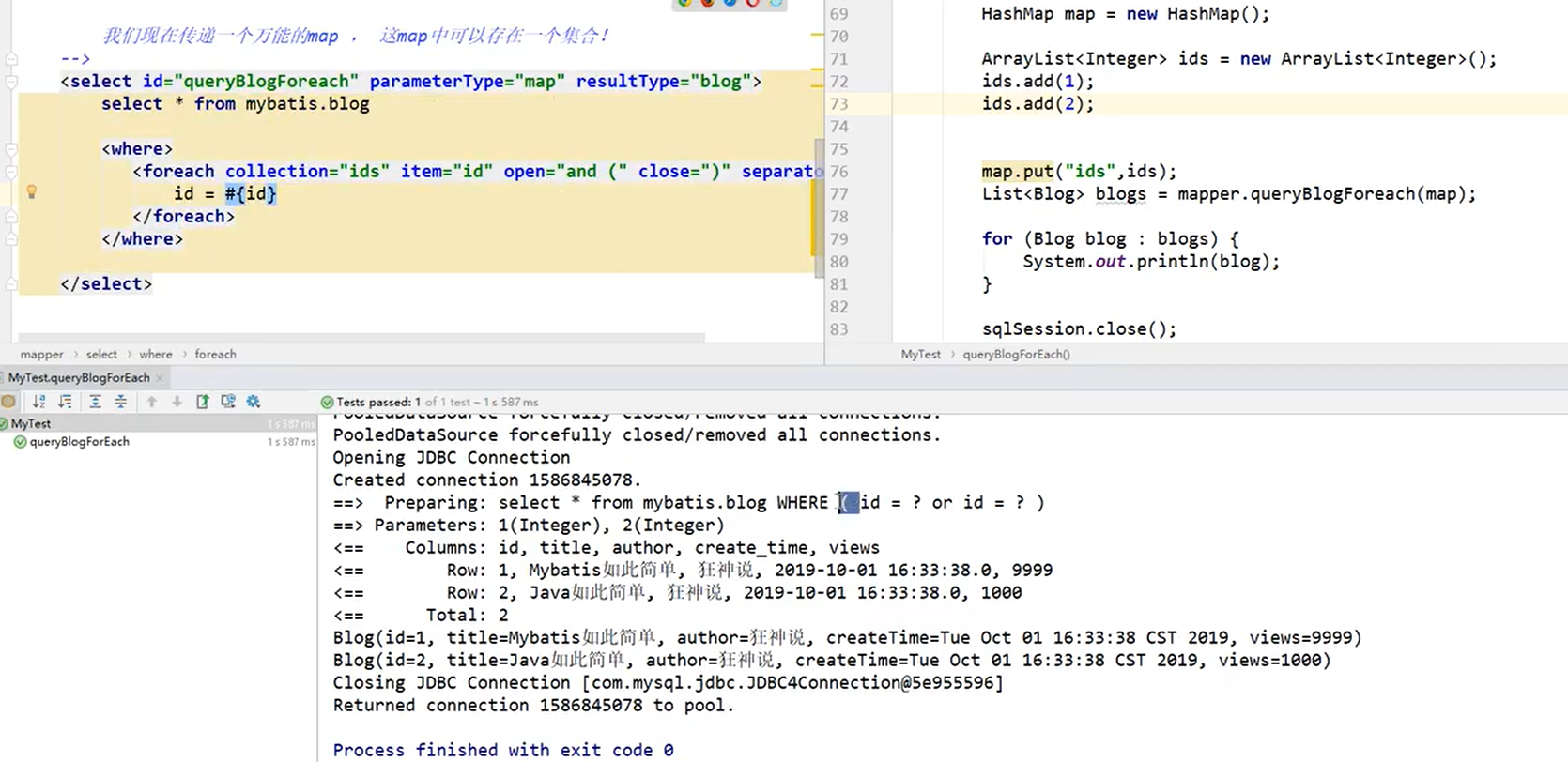Select queryBlogForEach test in the tree

[x=80, y=442]
